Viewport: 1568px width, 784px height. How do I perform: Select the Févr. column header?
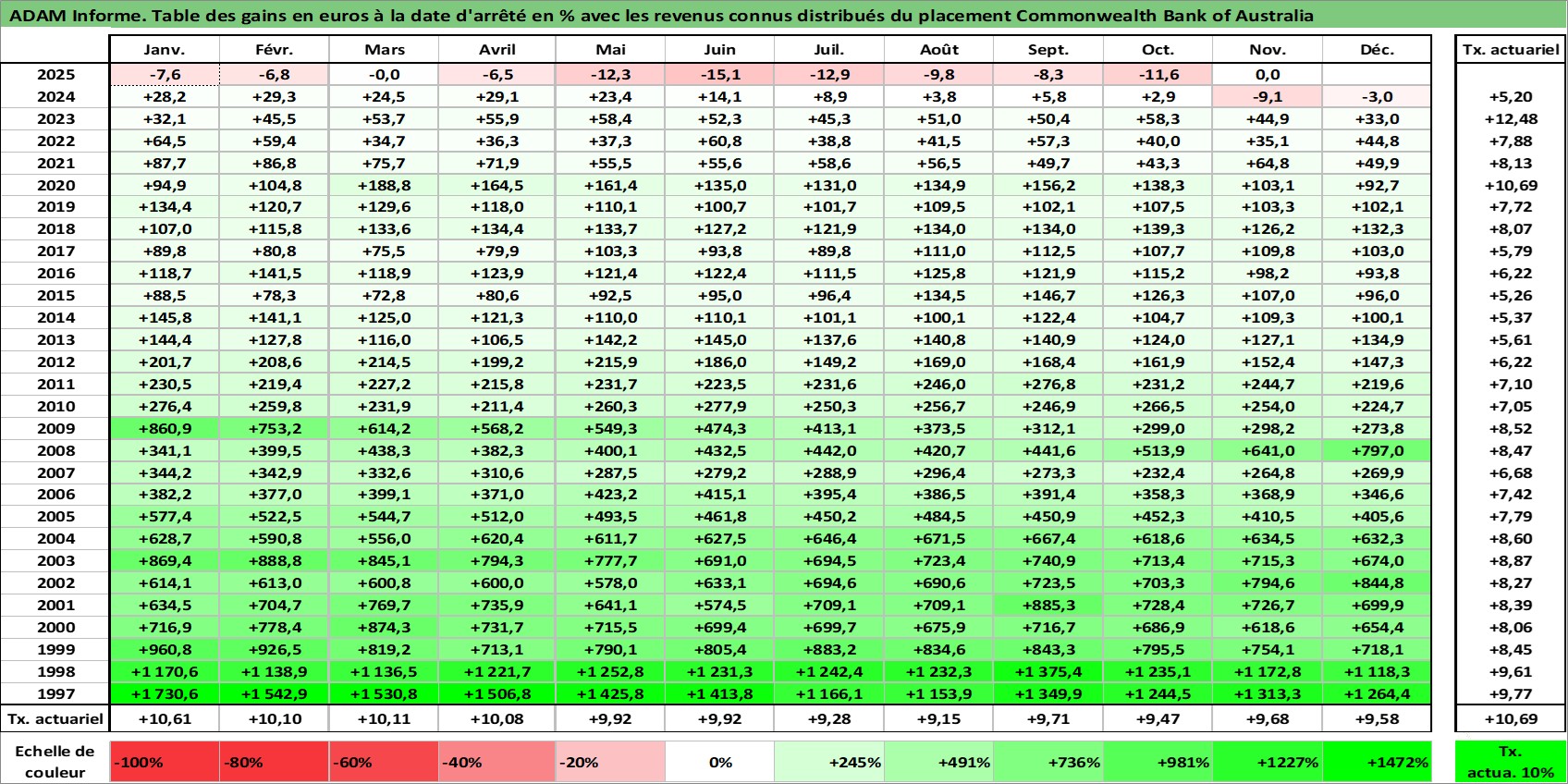tap(275, 50)
